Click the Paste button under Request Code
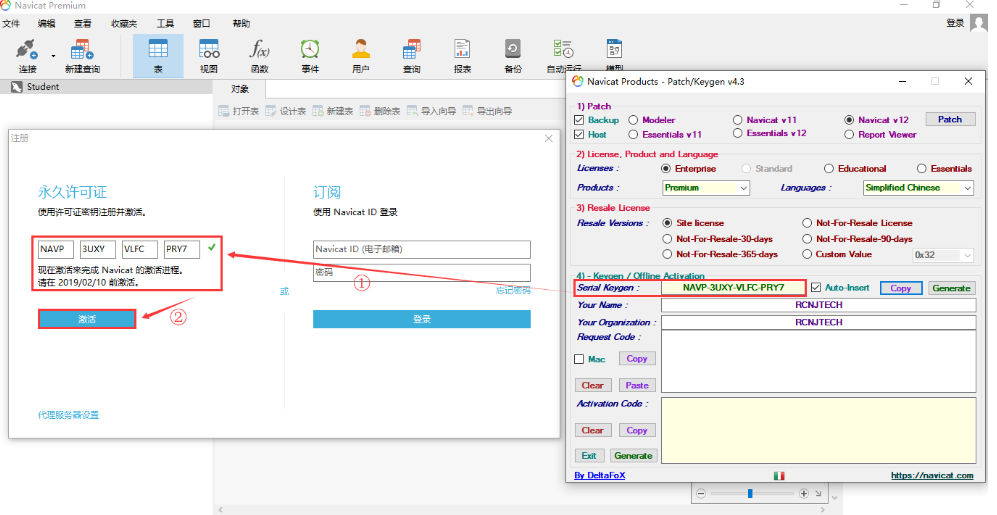The height and width of the screenshot is (515, 997). coord(636,385)
